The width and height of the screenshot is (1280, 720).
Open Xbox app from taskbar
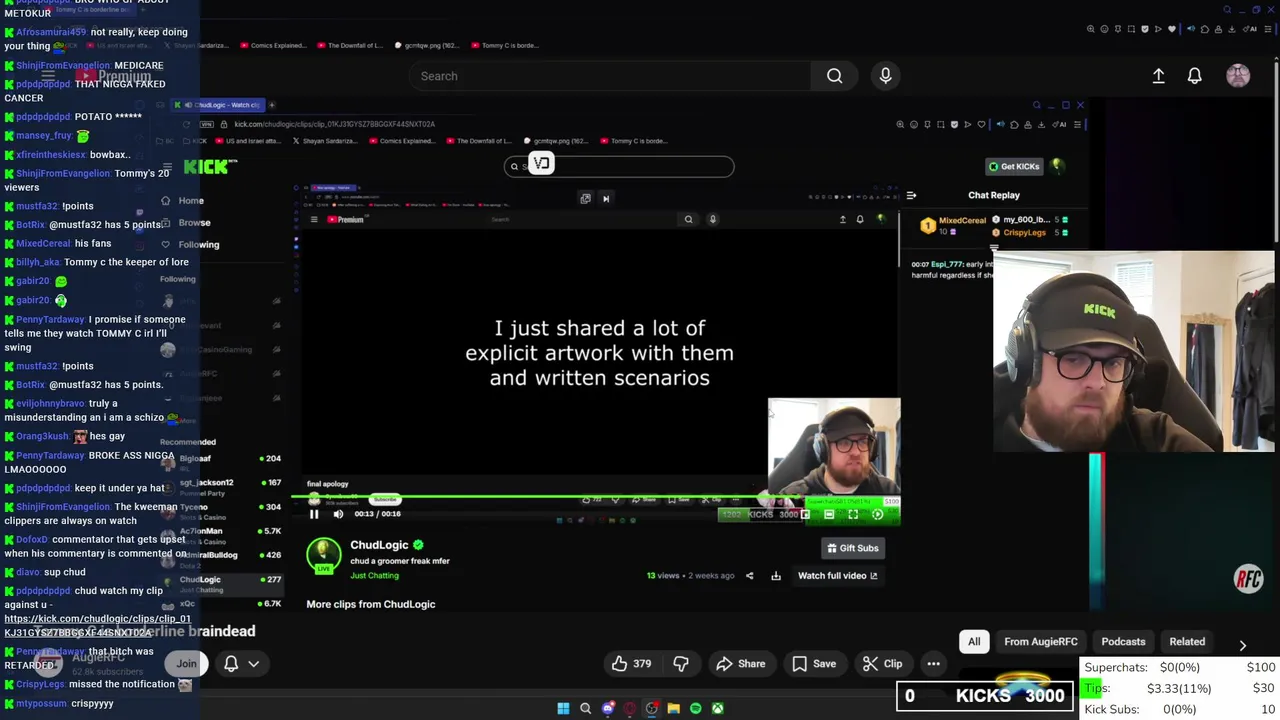click(x=717, y=709)
